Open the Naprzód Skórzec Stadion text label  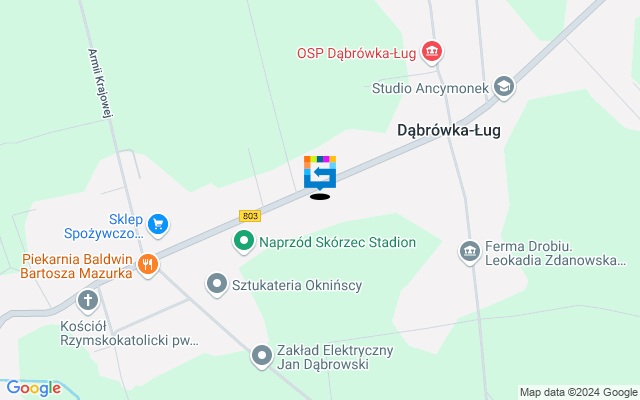338,242
